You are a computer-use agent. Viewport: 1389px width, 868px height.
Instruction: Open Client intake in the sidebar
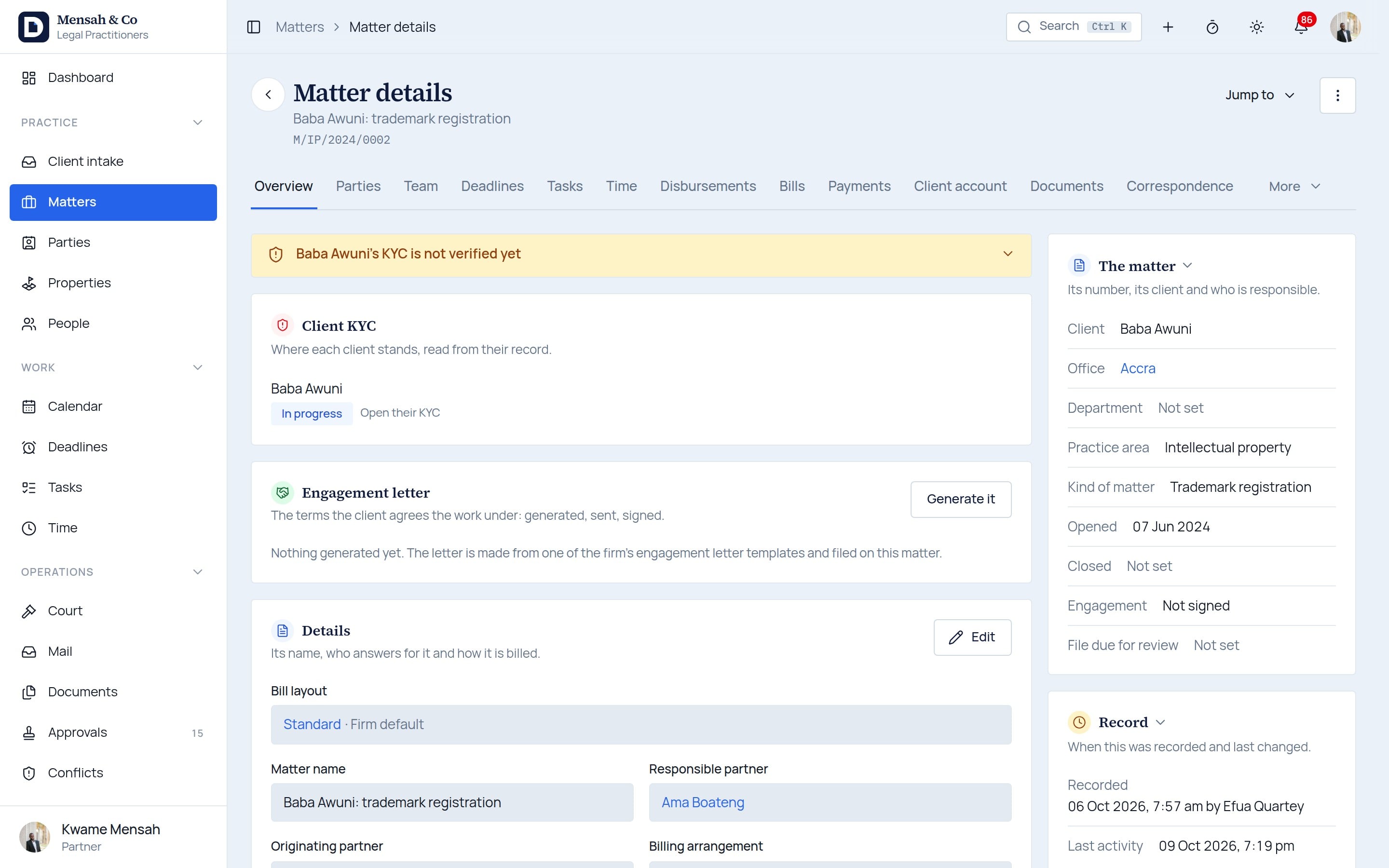pos(113,162)
